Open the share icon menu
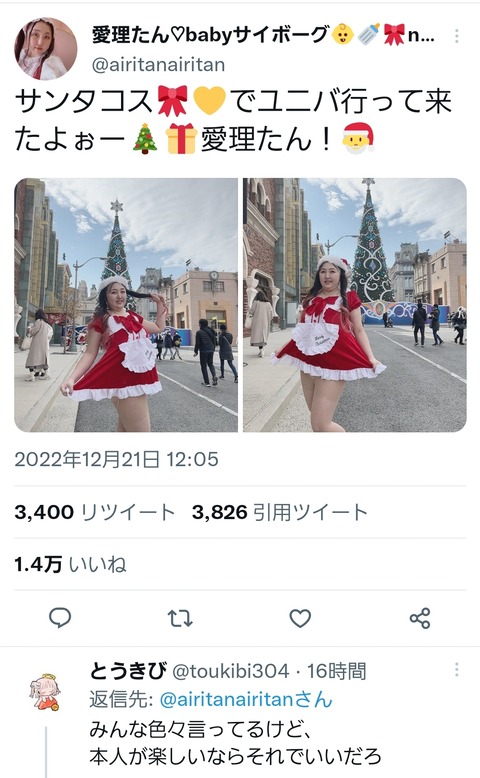 420,618
